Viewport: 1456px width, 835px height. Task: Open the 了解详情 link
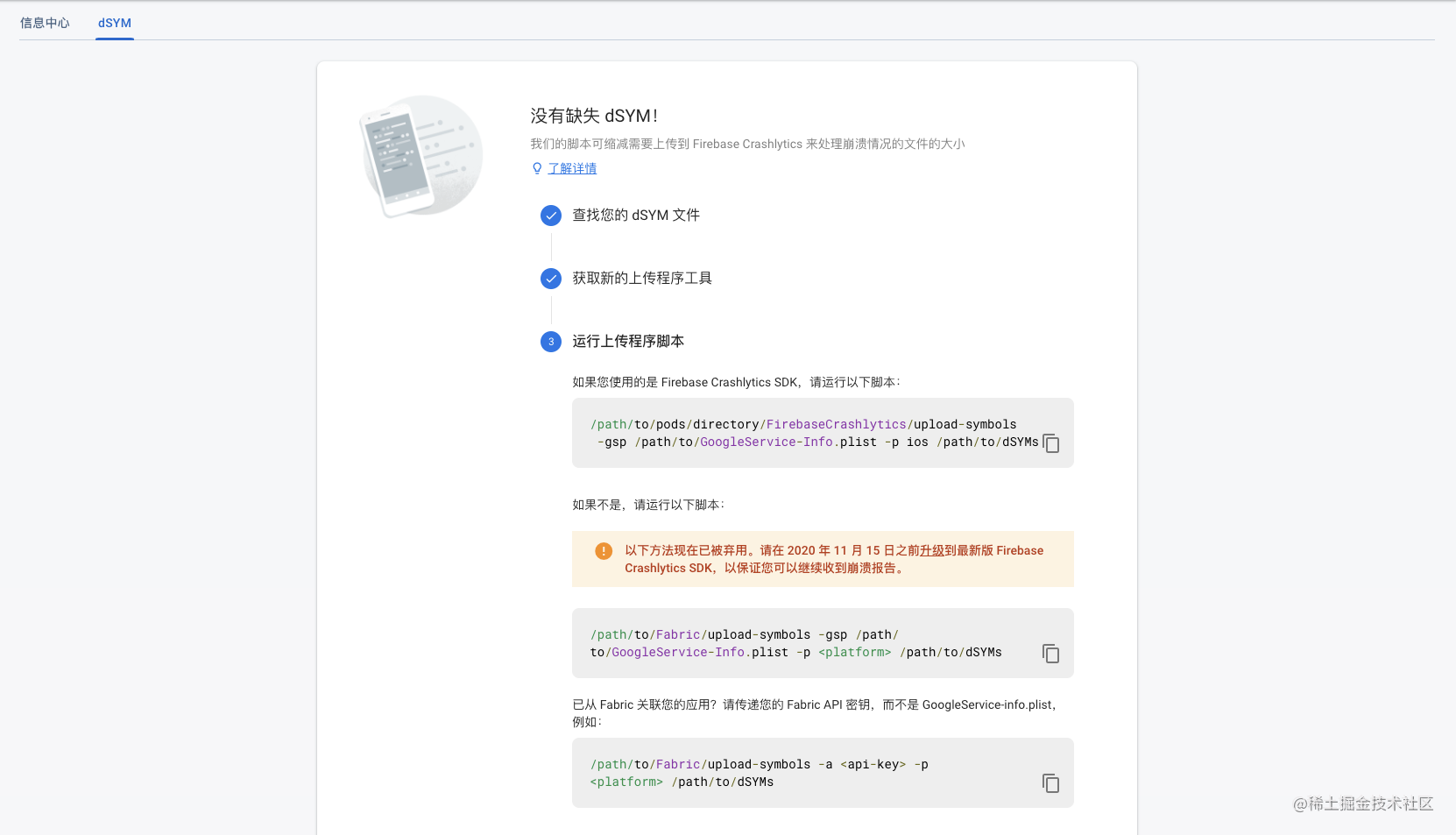572,168
